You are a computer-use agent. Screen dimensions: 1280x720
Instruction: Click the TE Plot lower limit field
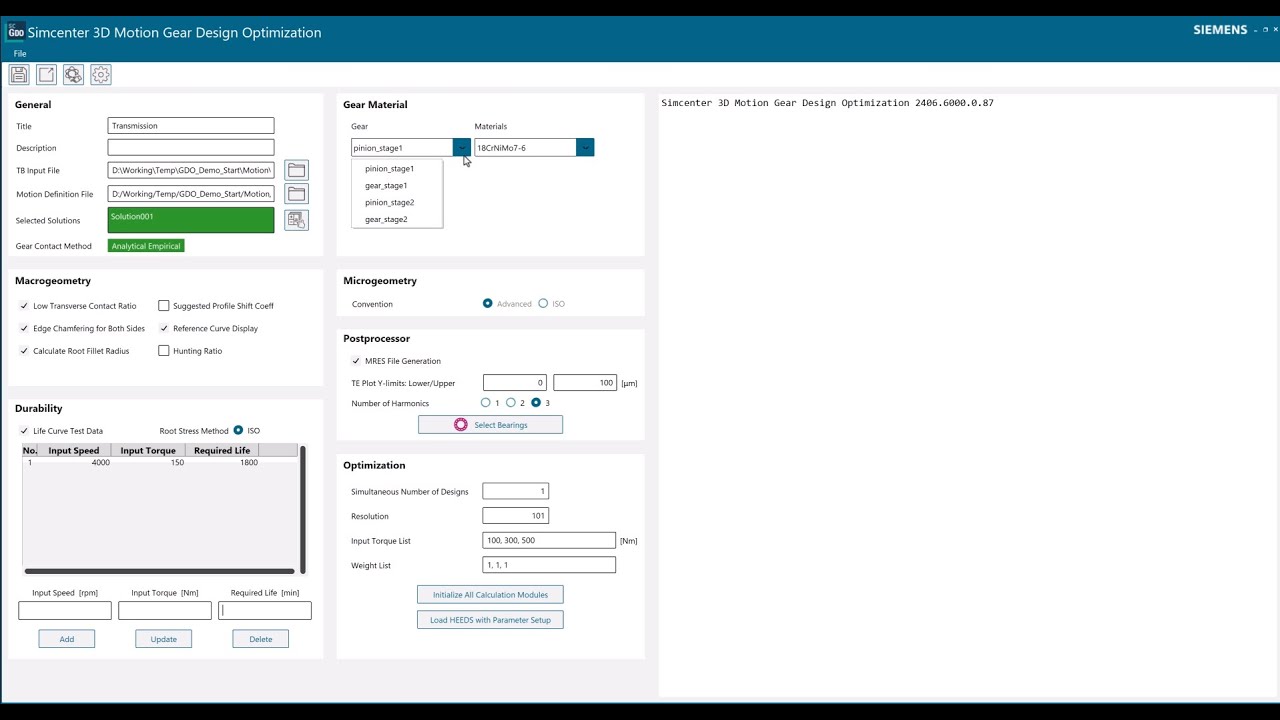tap(515, 383)
